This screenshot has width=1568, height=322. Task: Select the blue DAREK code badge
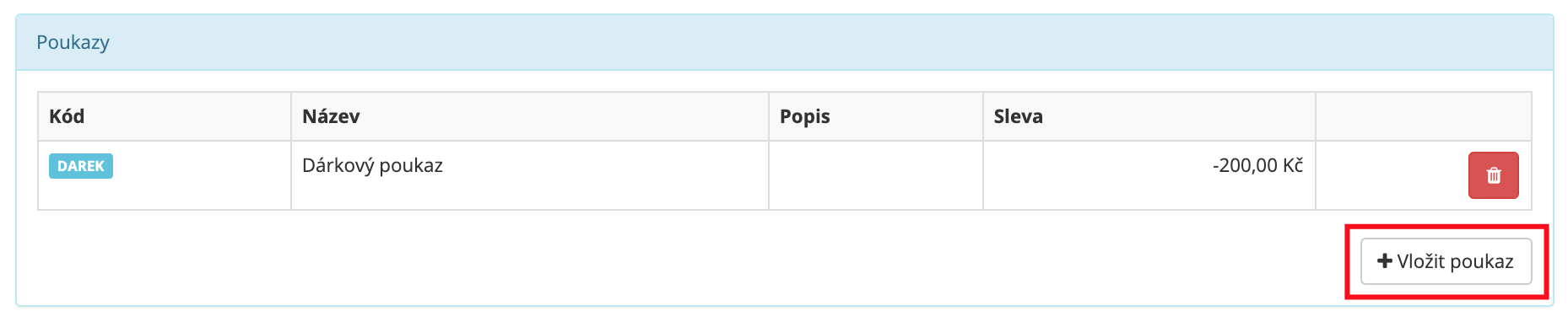click(x=81, y=166)
